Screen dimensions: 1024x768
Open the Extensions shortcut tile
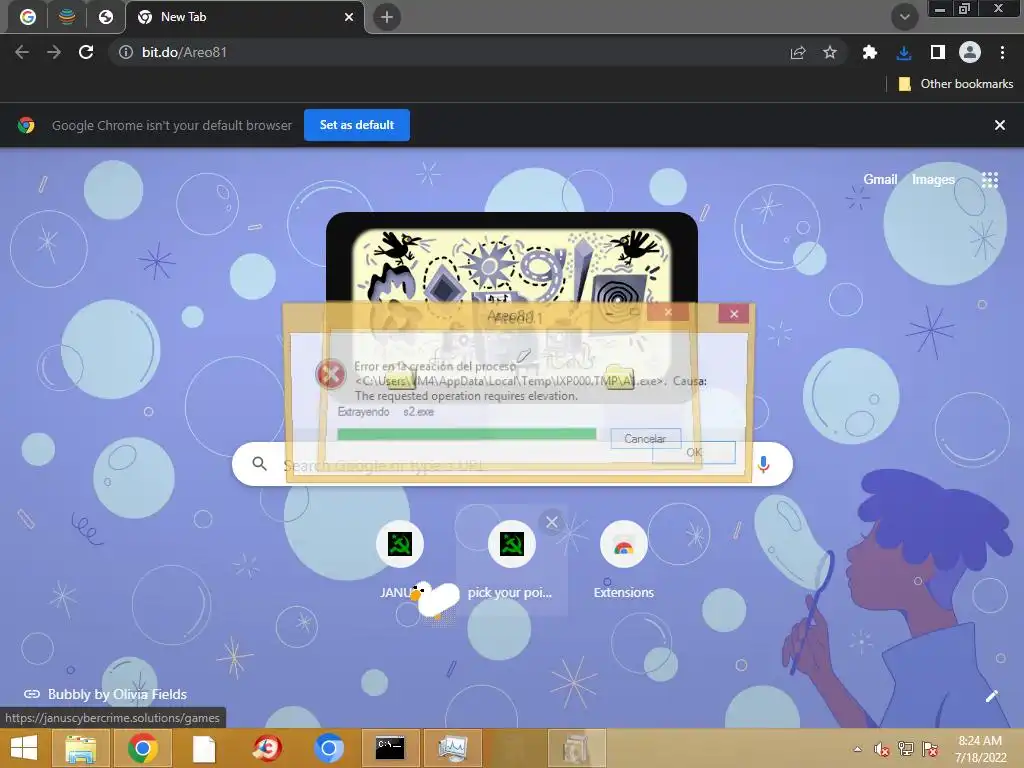[x=624, y=559]
